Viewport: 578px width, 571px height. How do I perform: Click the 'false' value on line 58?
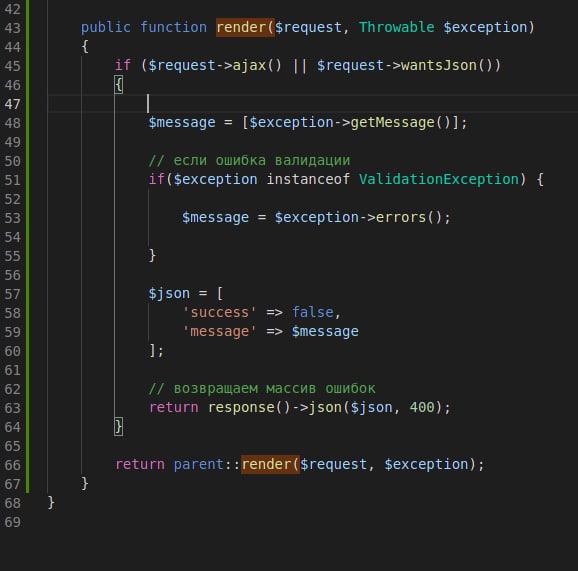(x=313, y=312)
